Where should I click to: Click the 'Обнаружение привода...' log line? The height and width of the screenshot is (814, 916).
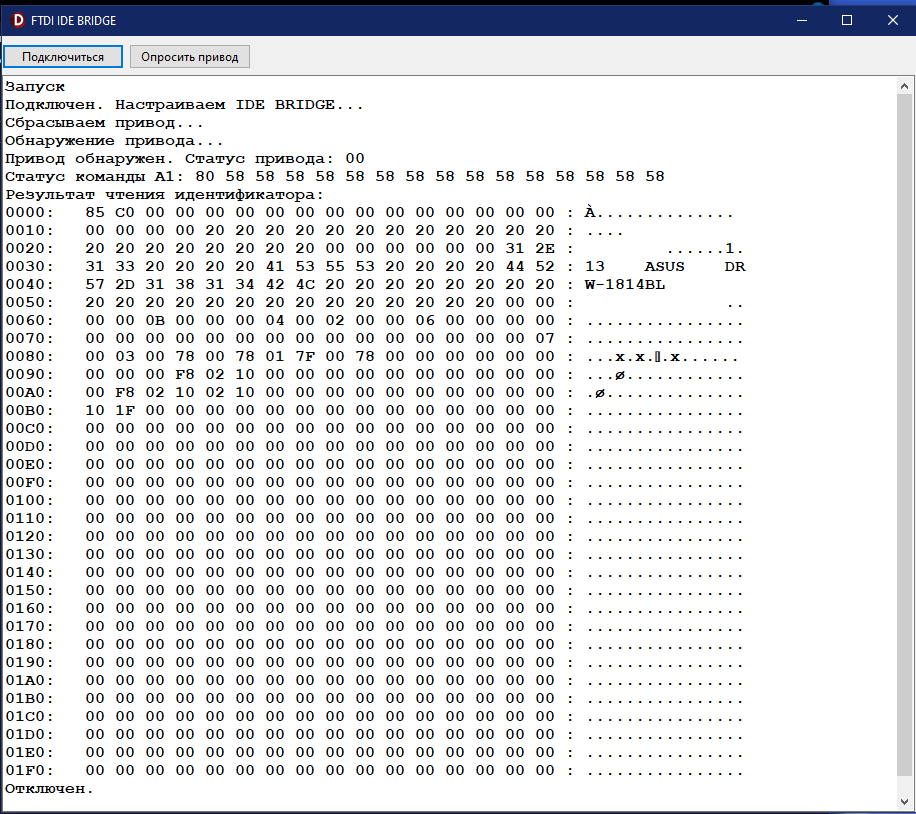pos(114,141)
